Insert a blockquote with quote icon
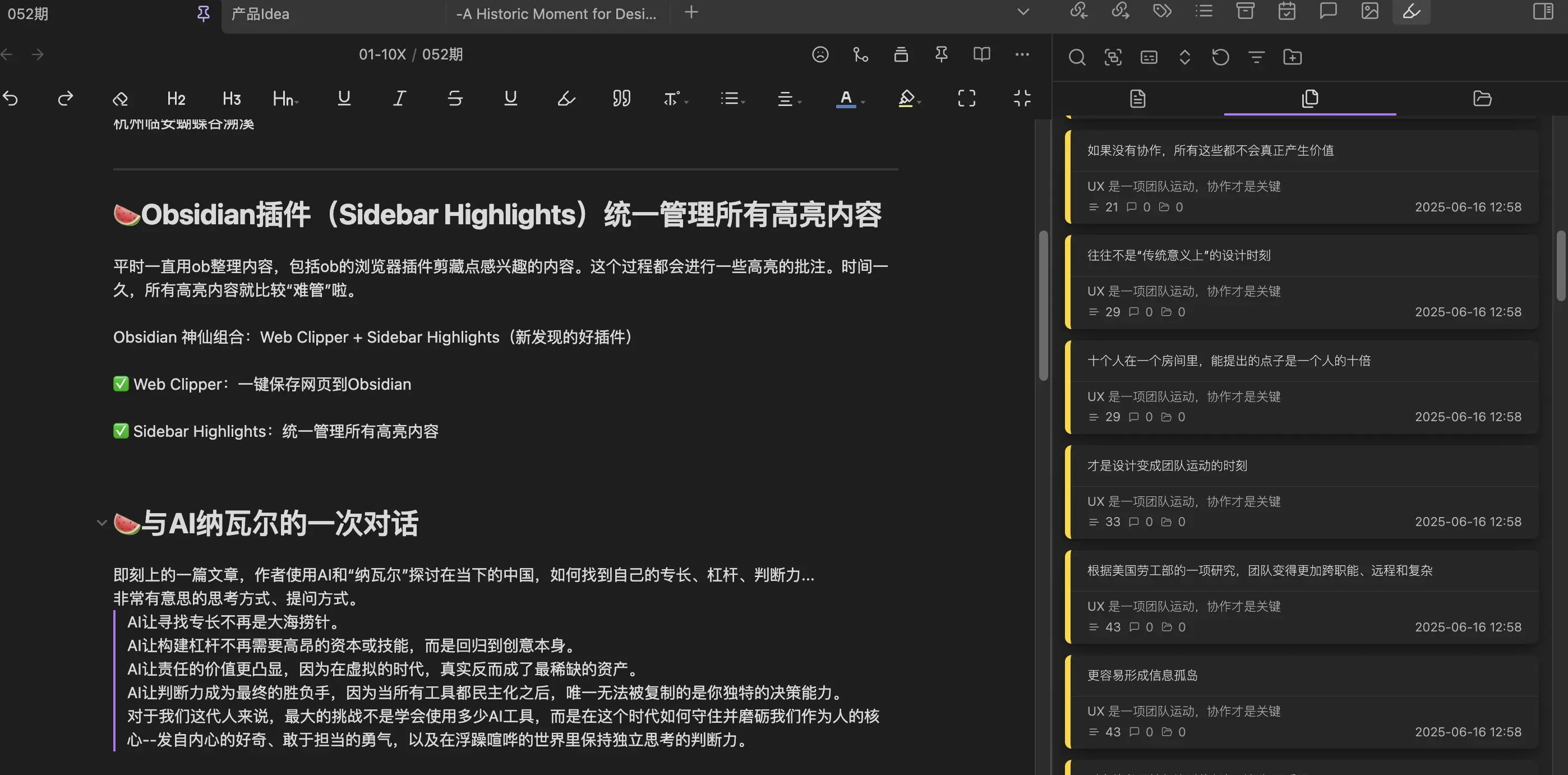This screenshot has height=775, width=1568. pos(621,98)
